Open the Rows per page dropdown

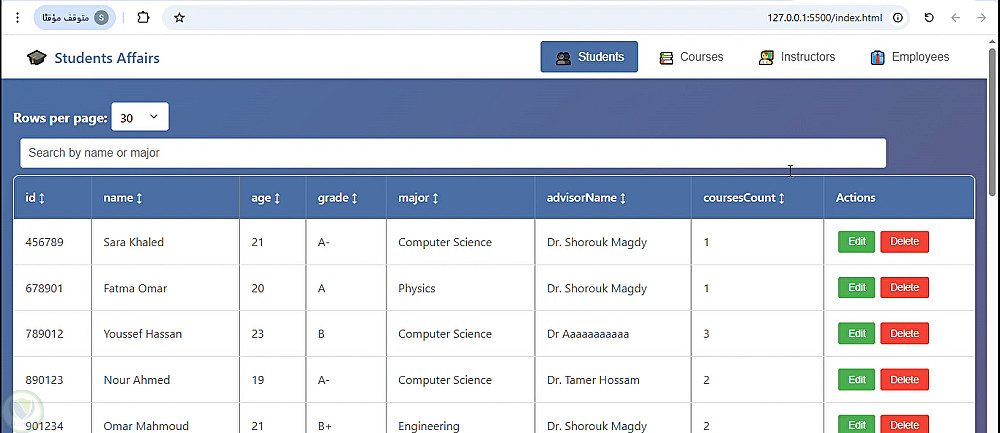pos(140,117)
